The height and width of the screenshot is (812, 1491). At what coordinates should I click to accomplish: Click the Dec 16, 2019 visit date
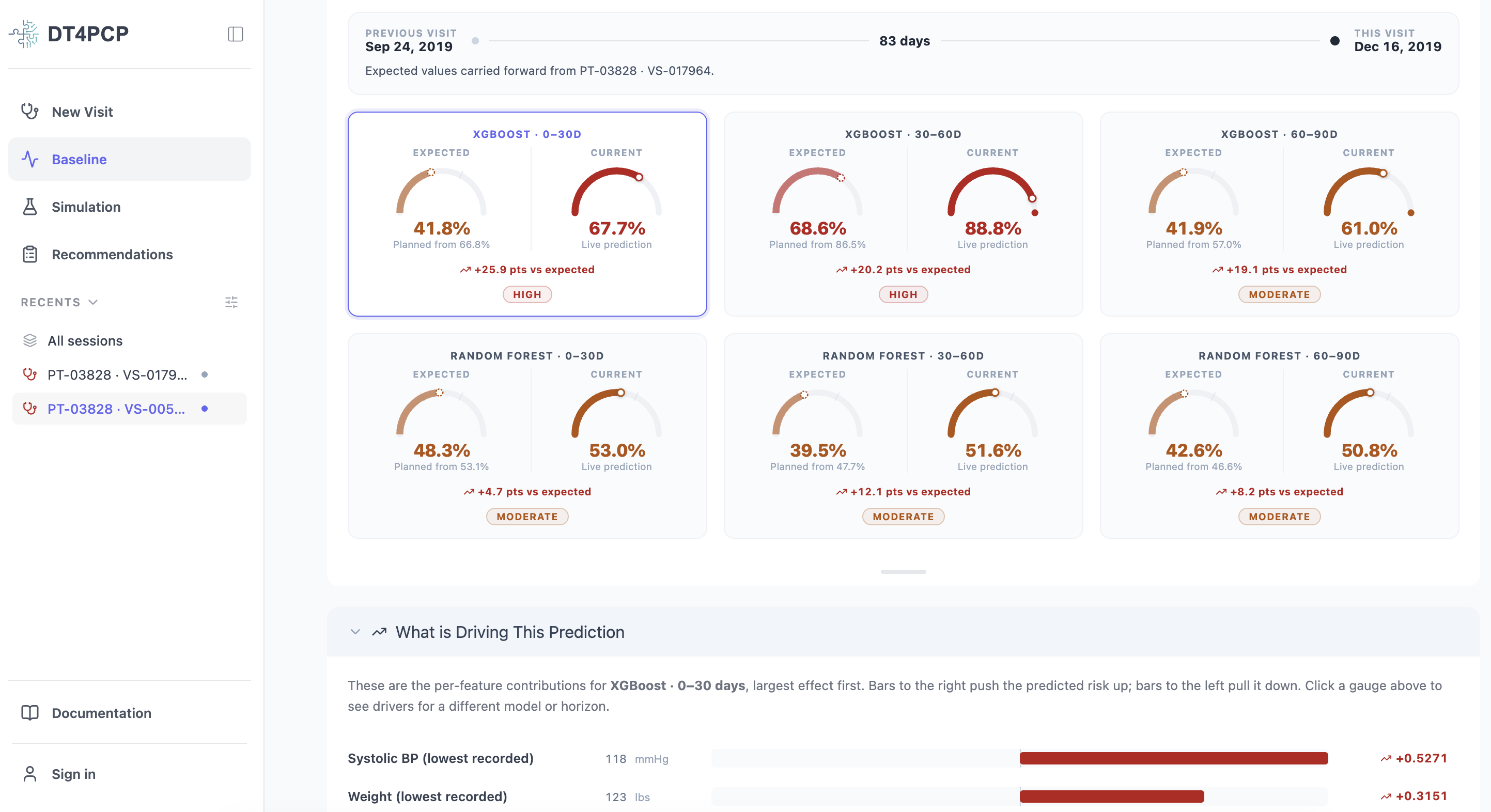coord(1397,47)
